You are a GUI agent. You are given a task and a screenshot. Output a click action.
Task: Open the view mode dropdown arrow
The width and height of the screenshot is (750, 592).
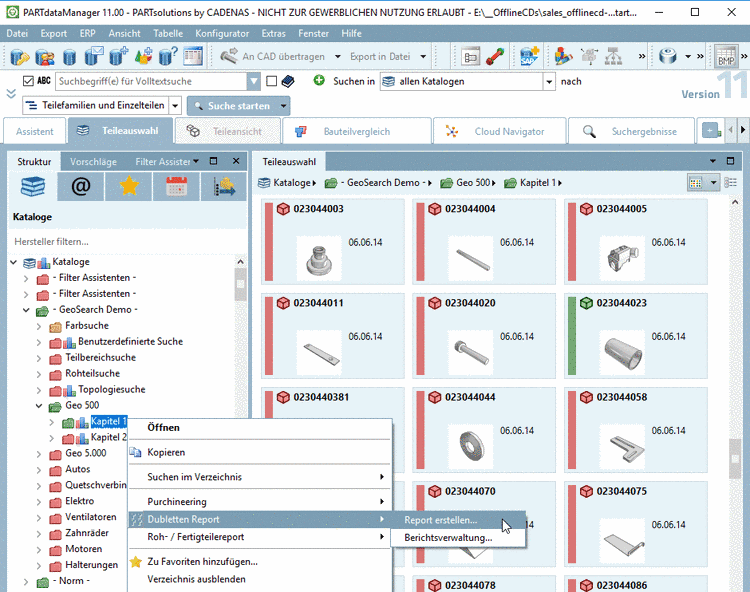point(714,183)
